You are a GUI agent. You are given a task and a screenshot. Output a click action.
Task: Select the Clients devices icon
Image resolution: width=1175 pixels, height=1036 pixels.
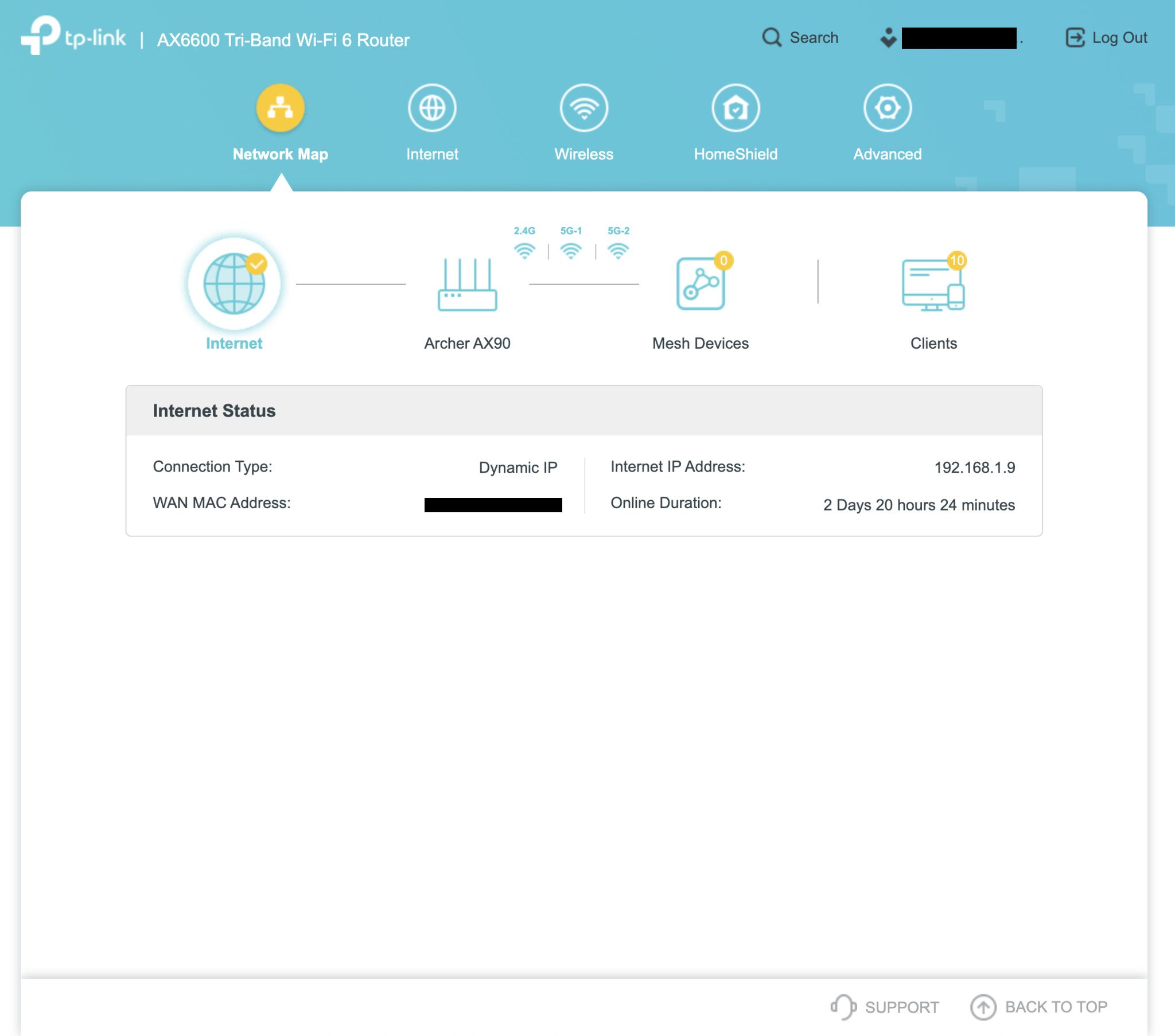coord(933,285)
